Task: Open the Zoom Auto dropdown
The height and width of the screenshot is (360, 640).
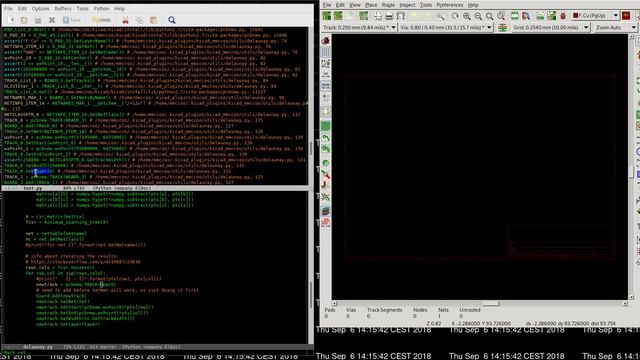Action: click(x=616, y=27)
